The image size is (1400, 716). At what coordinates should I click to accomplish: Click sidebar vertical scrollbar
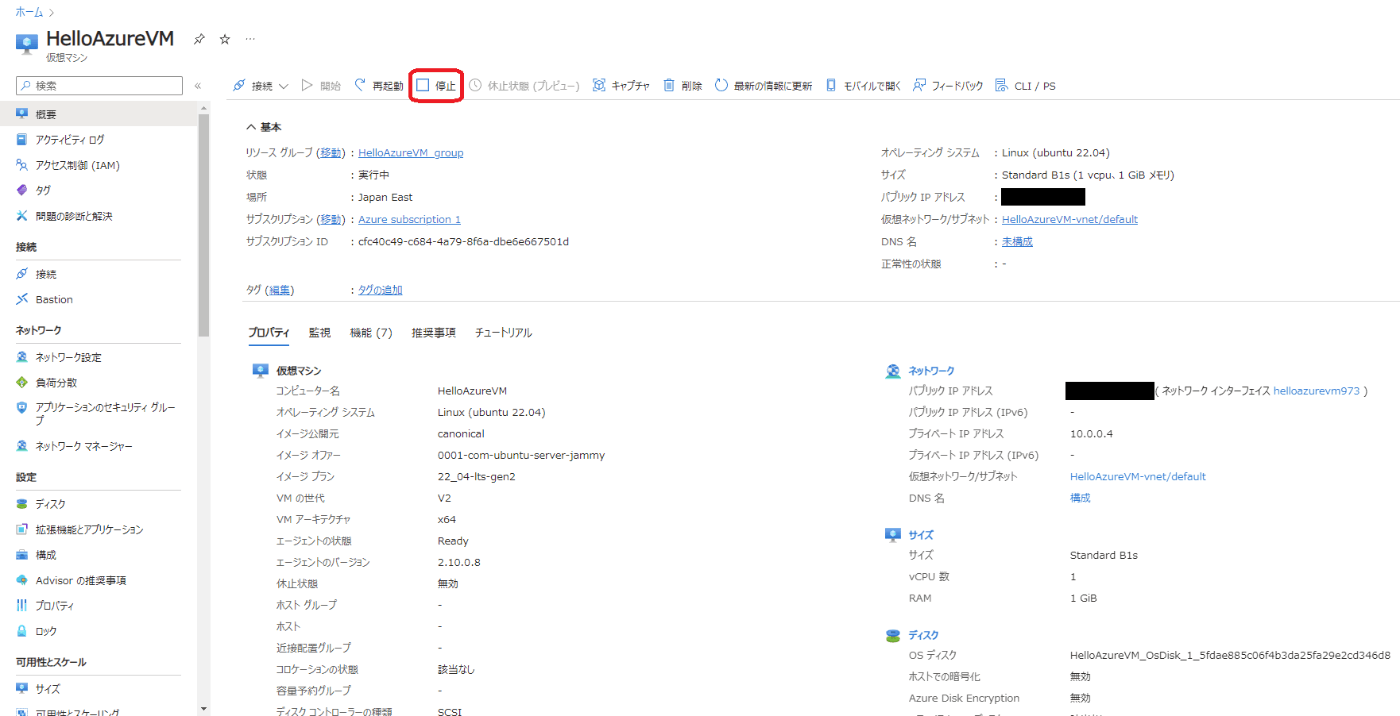204,225
